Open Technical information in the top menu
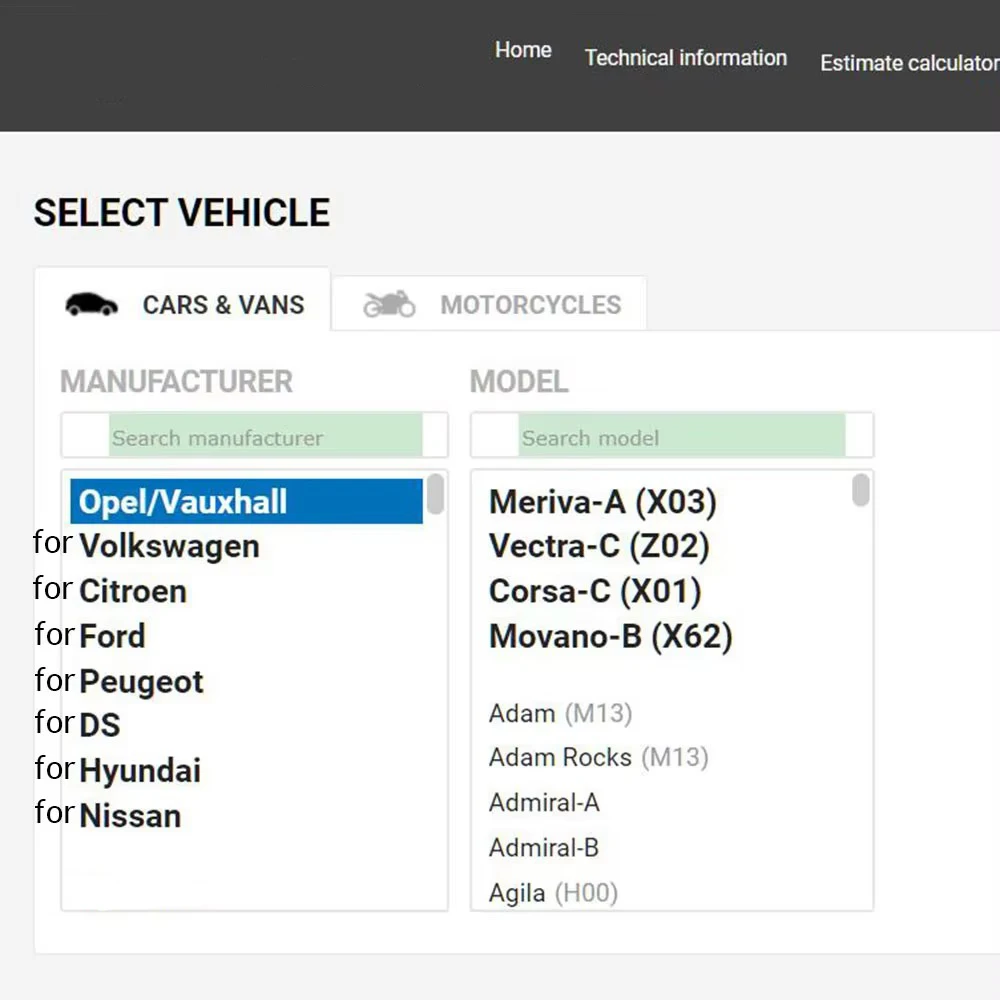Image resolution: width=1000 pixels, height=1000 pixels. pos(685,58)
